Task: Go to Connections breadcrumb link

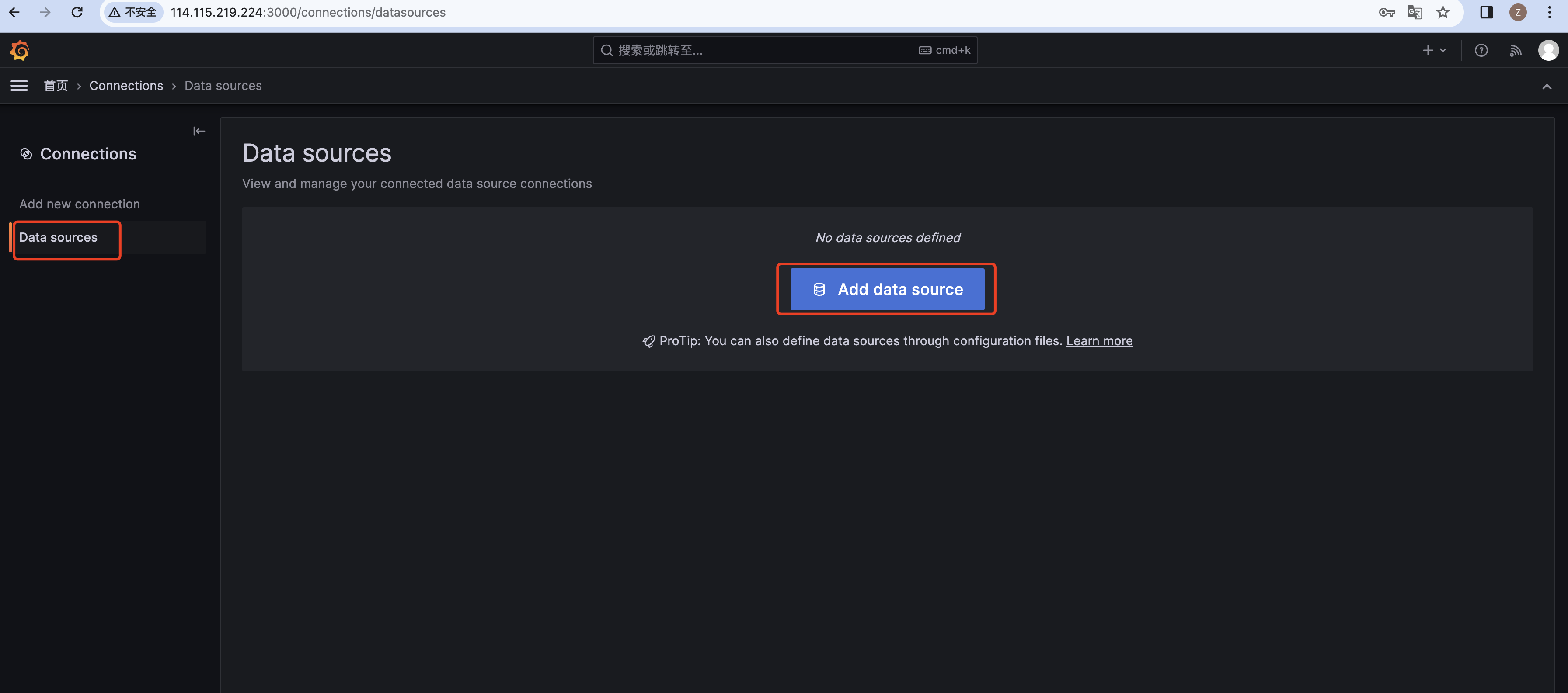Action: [126, 86]
